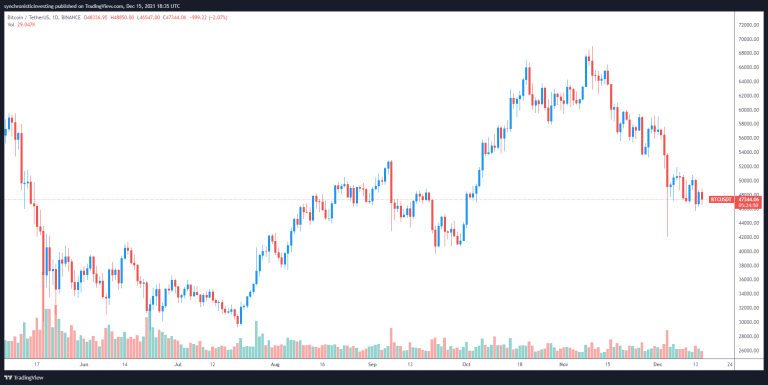This screenshot has height=385, width=768.
Task: Click the red BTCUSDT symbol tag
Action: [x=721, y=199]
